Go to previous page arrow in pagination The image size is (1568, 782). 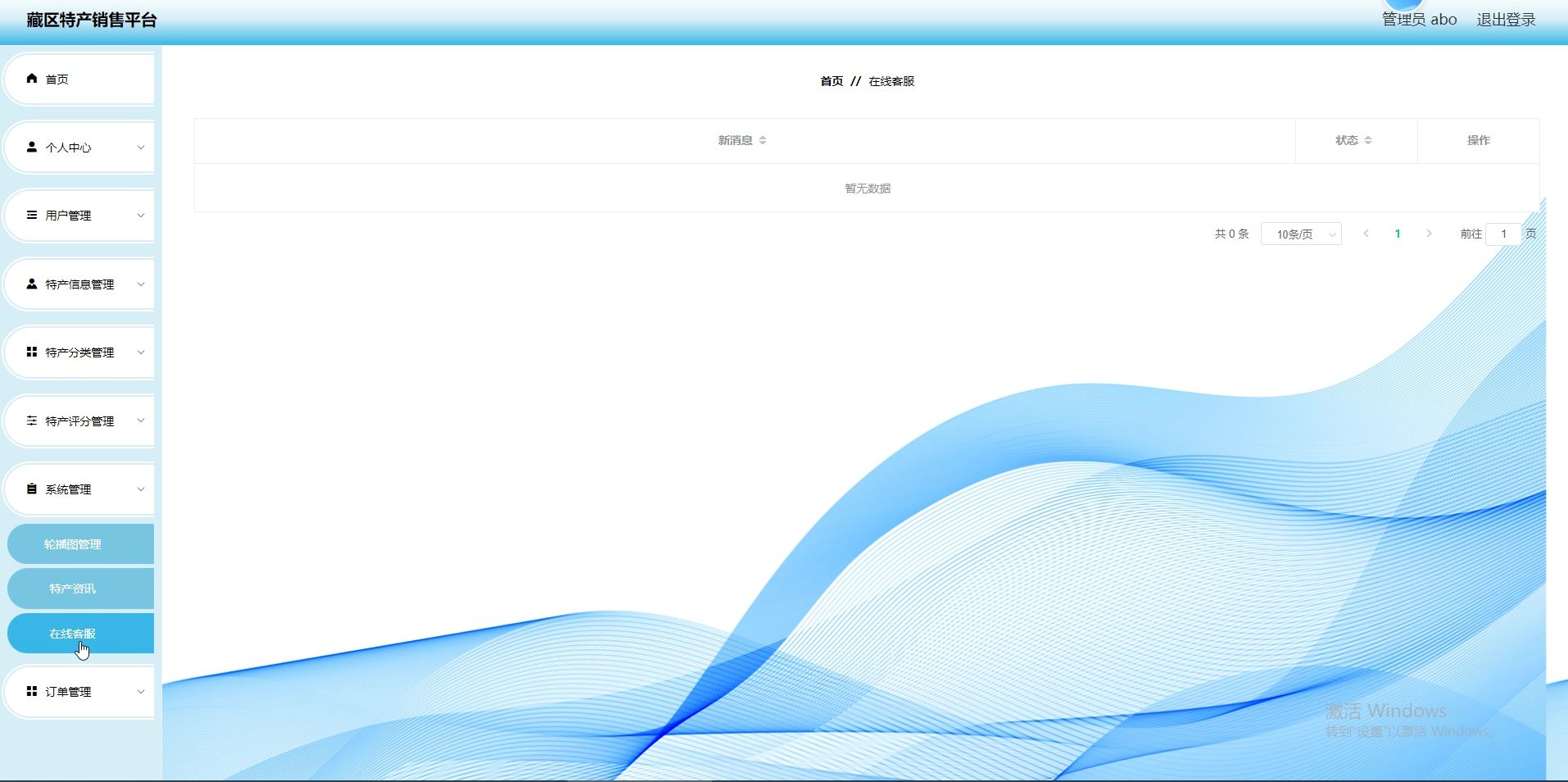pos(1366,234)
